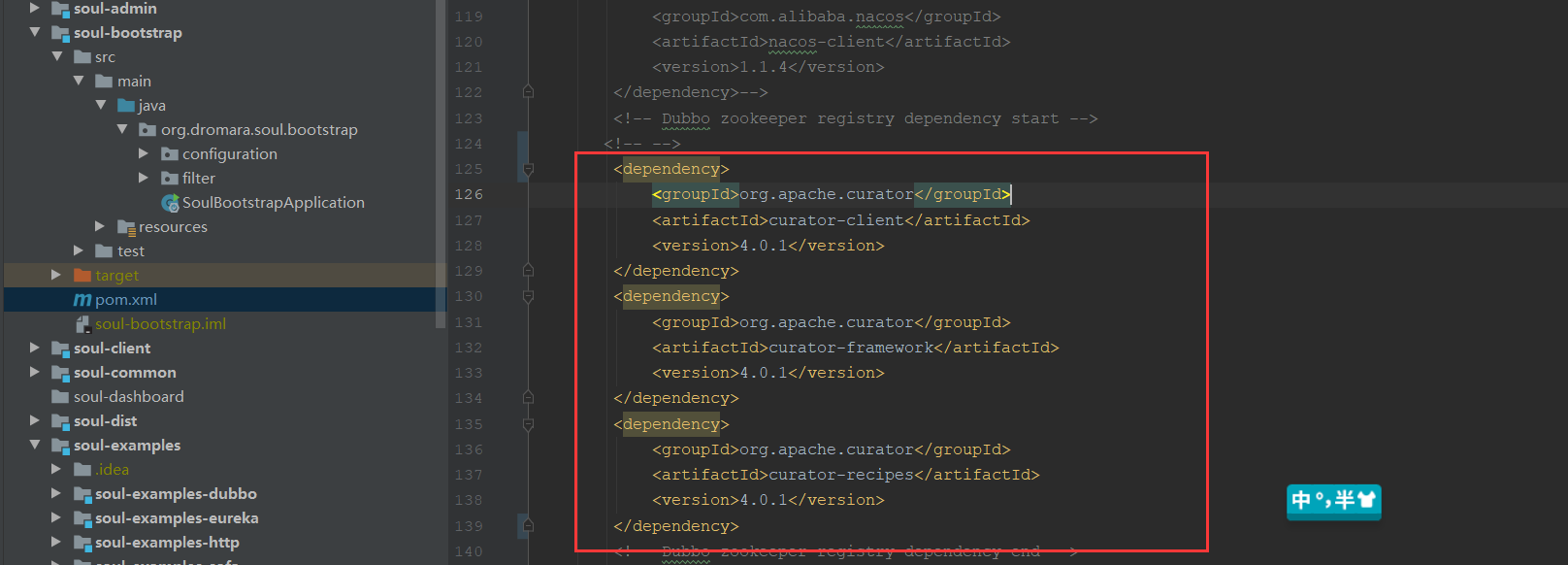
Task: Expand the .idea folder
Action: 56,469
